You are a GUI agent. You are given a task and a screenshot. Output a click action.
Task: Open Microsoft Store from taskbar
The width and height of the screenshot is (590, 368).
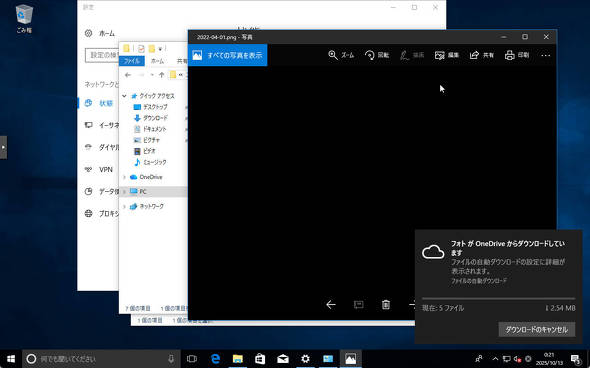[260, 359]
